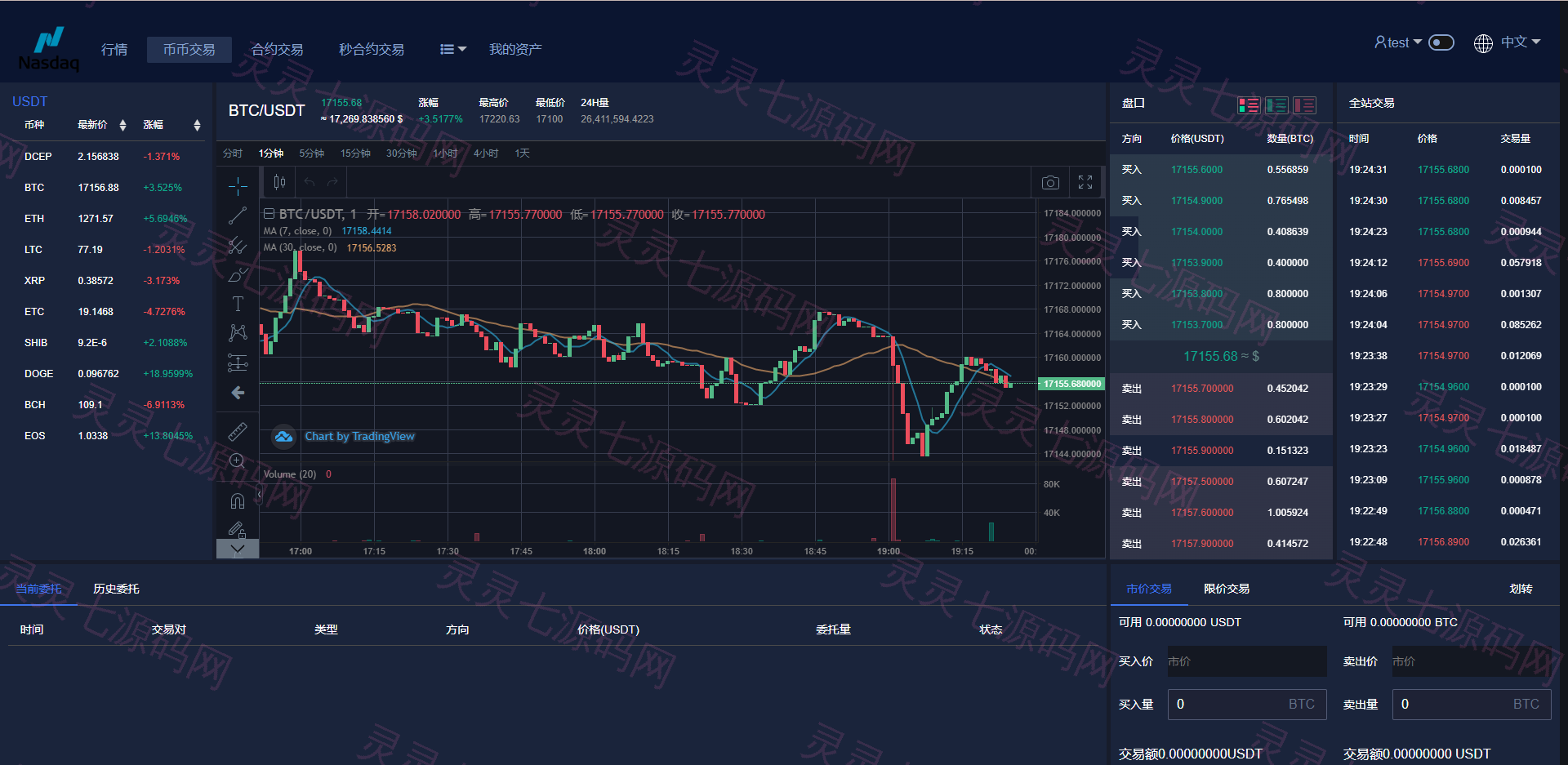Open the list menu dropdown in navbar
1568x765 pixels.
(453, 49)
